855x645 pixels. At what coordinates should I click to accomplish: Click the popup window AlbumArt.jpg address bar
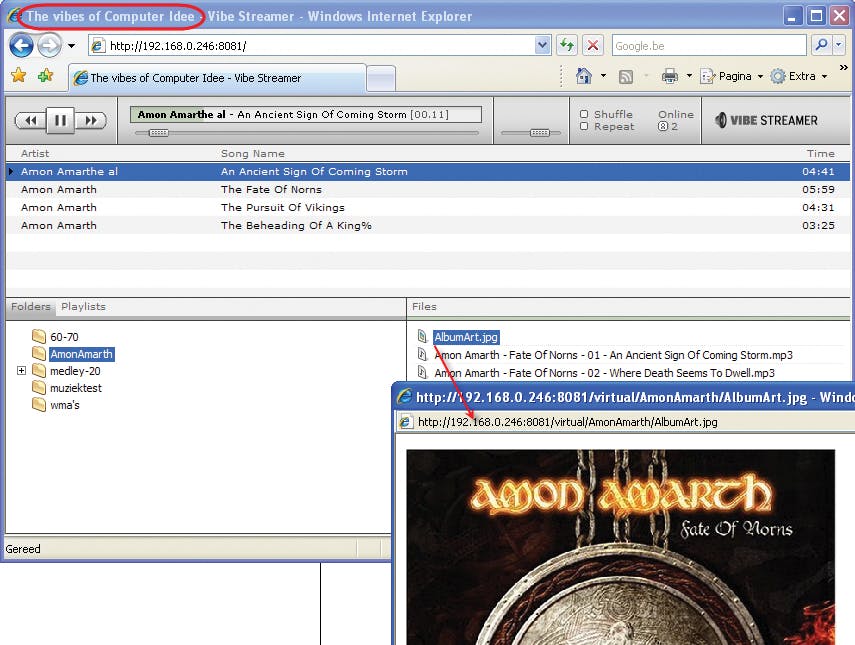coord(624,422)
